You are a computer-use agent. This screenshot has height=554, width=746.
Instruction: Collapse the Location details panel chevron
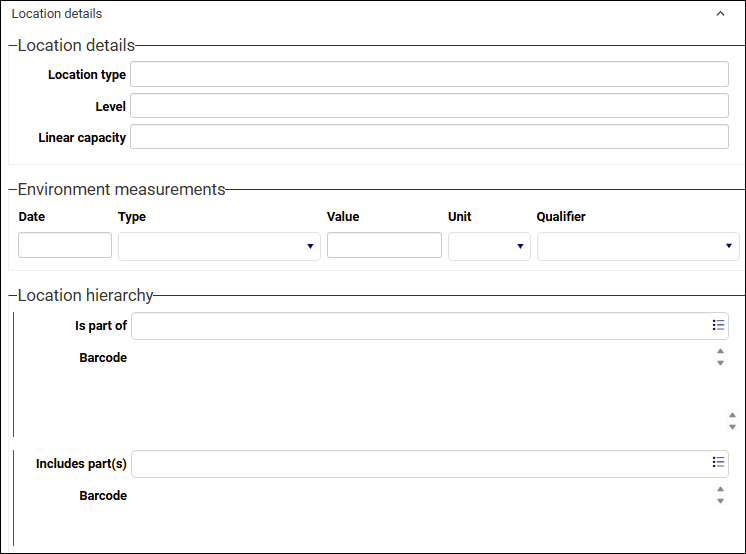[720, 14]
